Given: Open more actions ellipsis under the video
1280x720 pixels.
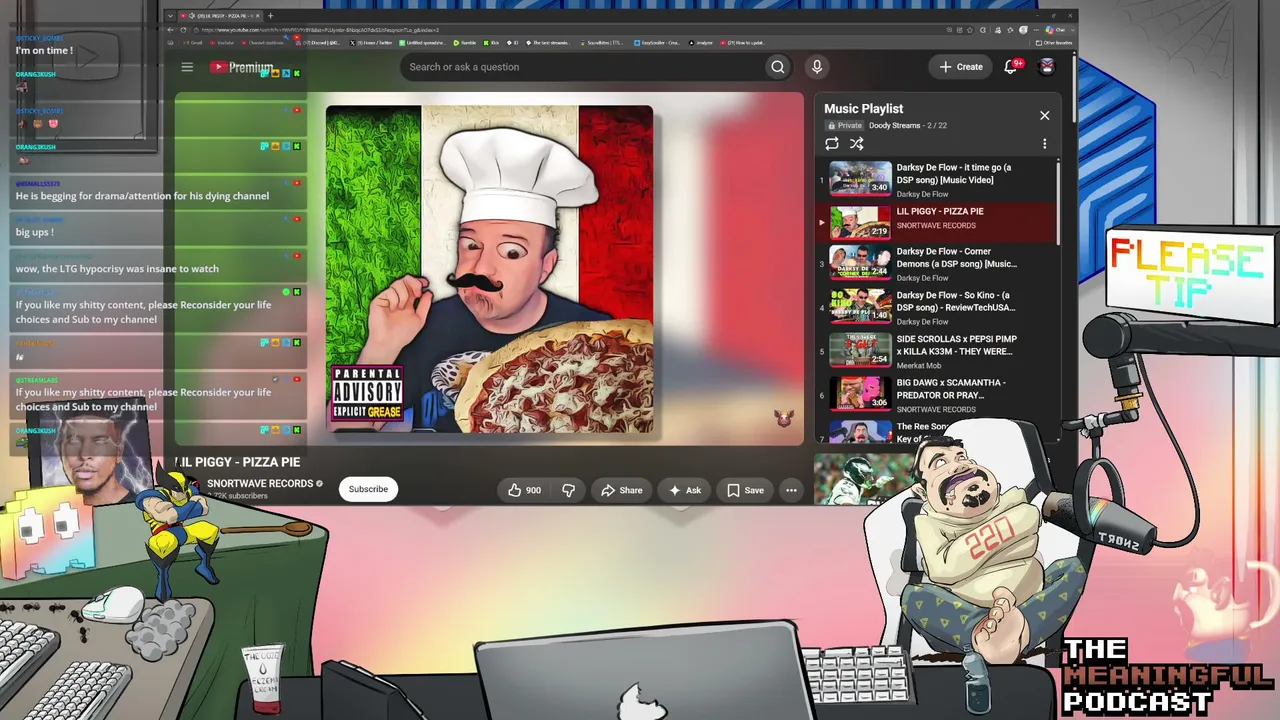Looking at the screenshot, I should [791, 490].
